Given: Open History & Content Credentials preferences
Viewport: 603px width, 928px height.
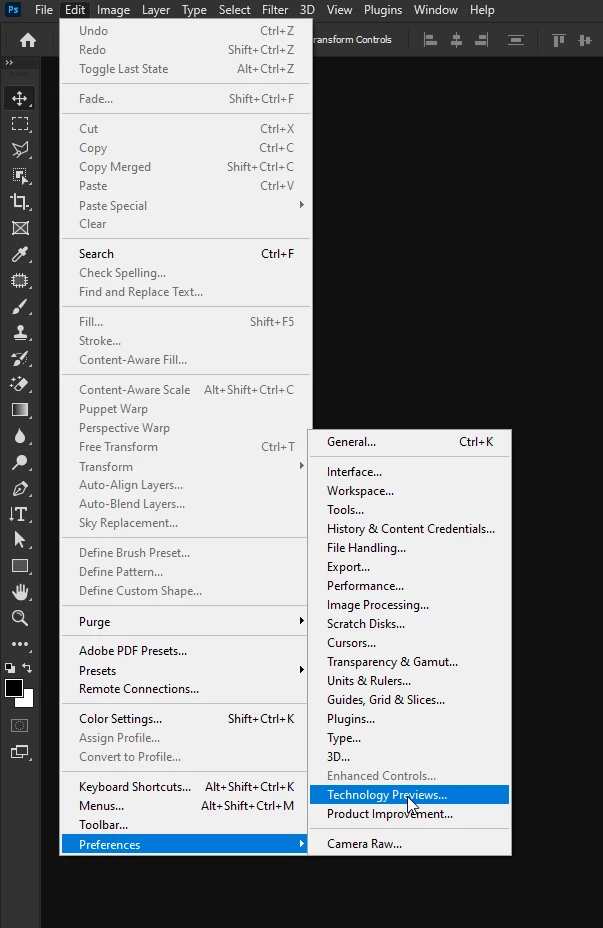Looking at the screenshot, I should (409, 529).
